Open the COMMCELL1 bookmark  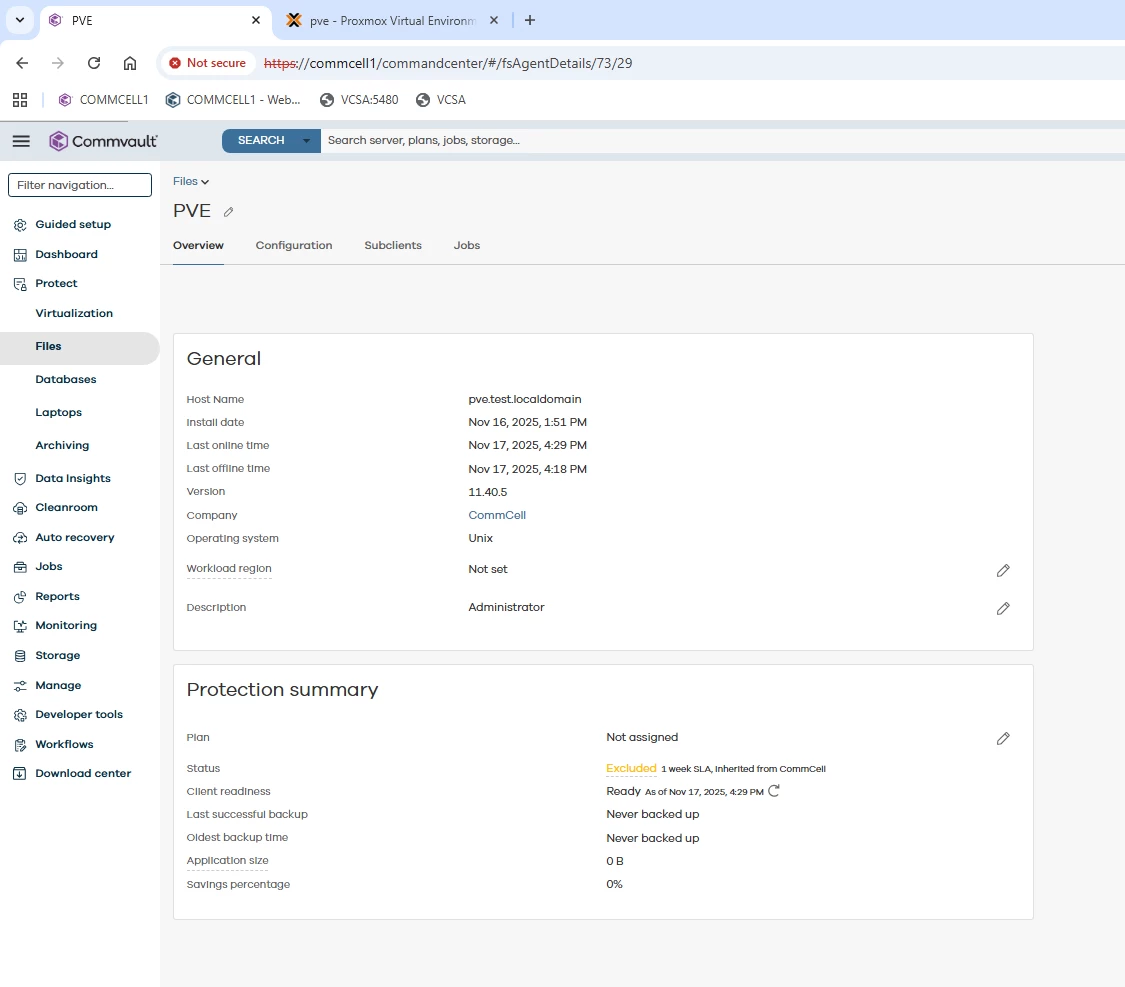coord(103,100)
